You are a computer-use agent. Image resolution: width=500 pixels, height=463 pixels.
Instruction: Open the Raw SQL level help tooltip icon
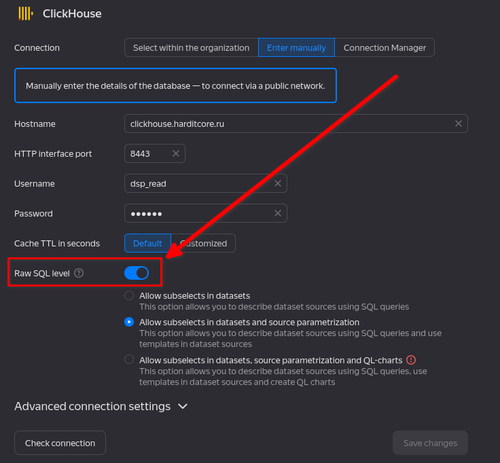pos(79,273)
